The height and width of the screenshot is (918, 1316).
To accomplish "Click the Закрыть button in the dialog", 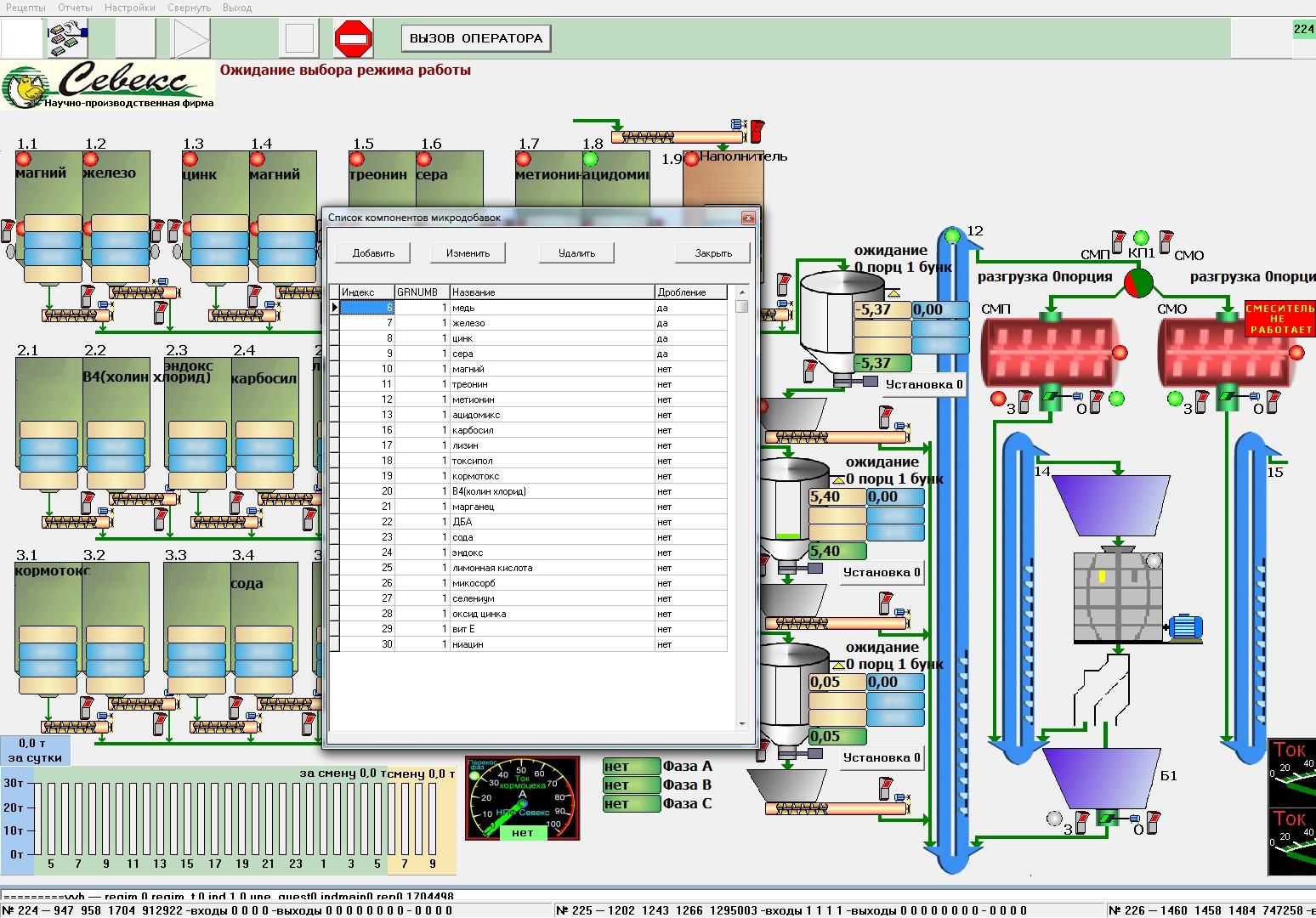I will 713,252.
